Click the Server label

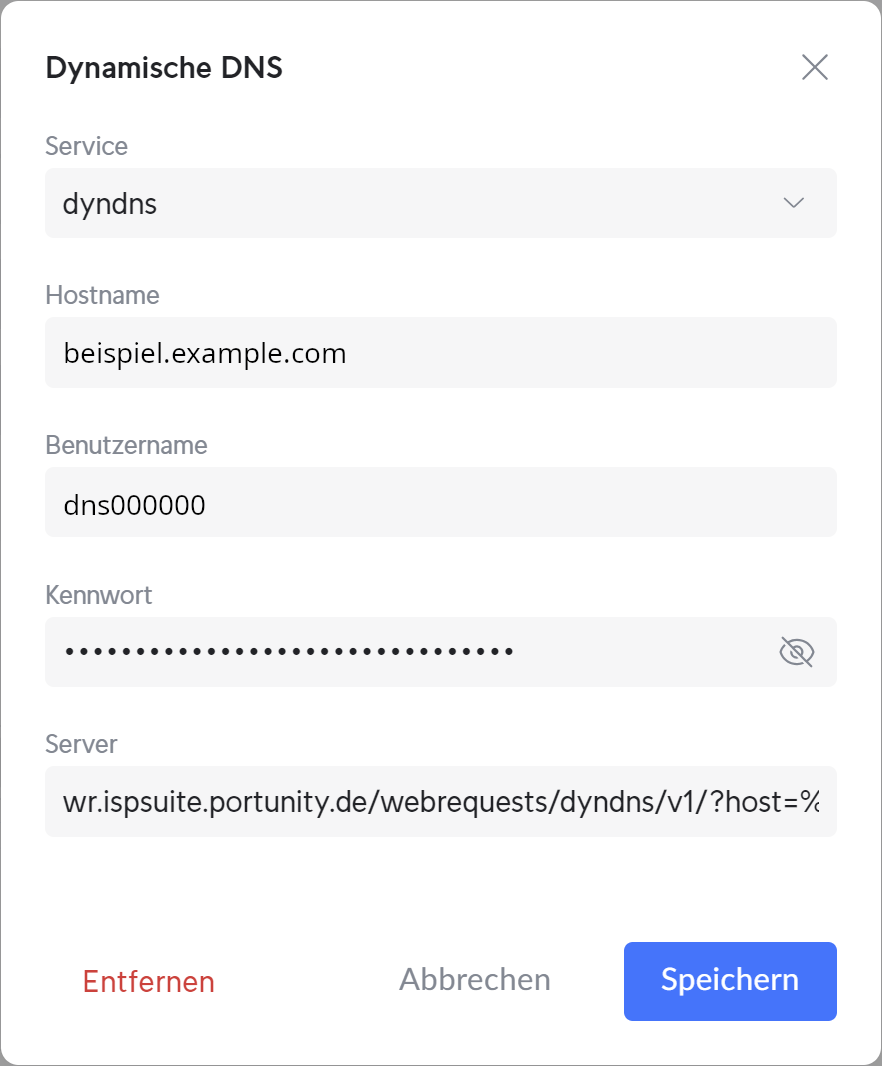coord(81,744)
